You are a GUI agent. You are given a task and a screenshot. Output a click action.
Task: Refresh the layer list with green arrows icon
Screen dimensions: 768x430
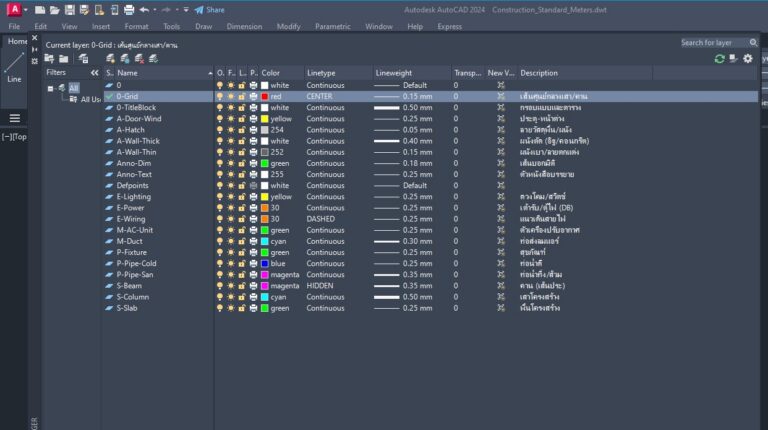point(719,58)
